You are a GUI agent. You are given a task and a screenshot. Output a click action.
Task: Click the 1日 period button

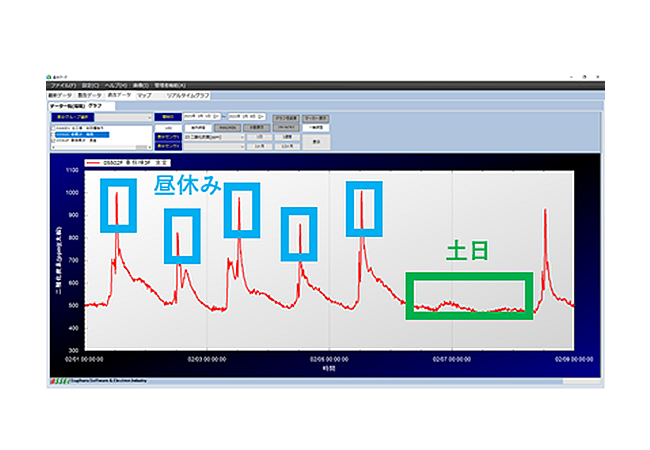click(257, 137)
